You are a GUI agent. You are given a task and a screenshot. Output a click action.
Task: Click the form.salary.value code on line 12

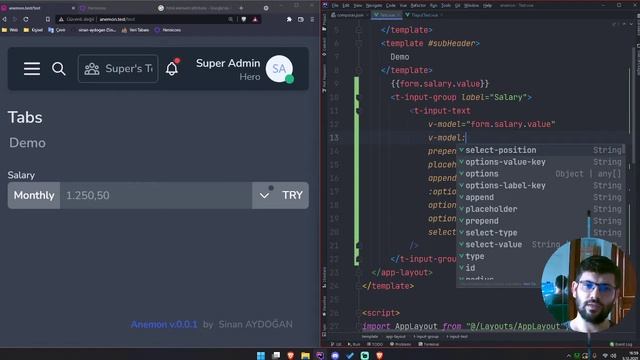[x=510, y=124]
